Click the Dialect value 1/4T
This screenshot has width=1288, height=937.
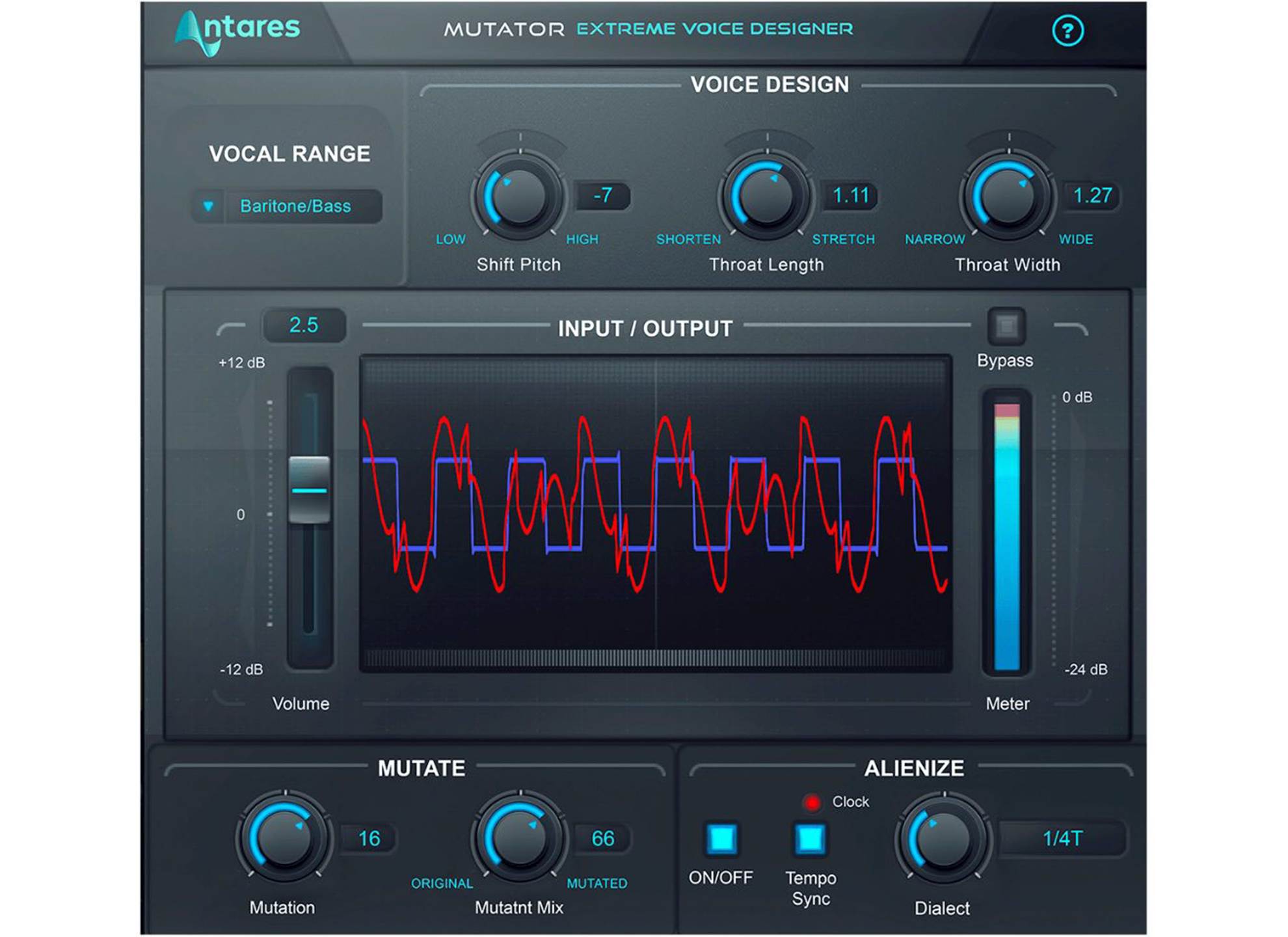click(x=1063, y=838)
